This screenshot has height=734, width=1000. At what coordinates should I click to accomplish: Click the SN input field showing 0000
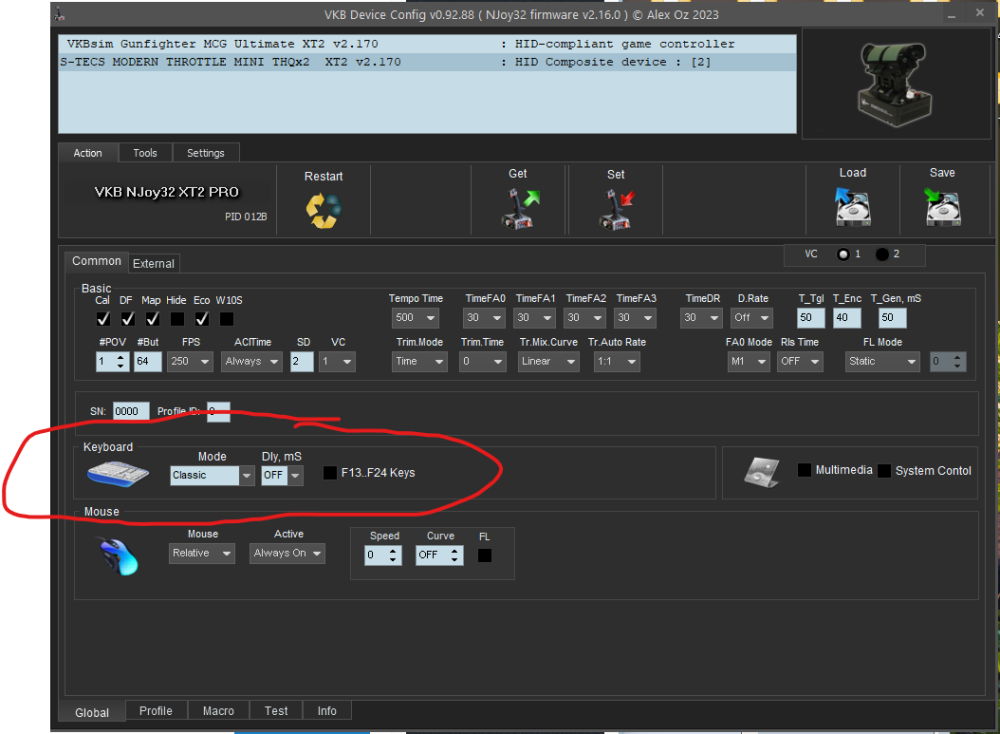[x=129, y=410]
